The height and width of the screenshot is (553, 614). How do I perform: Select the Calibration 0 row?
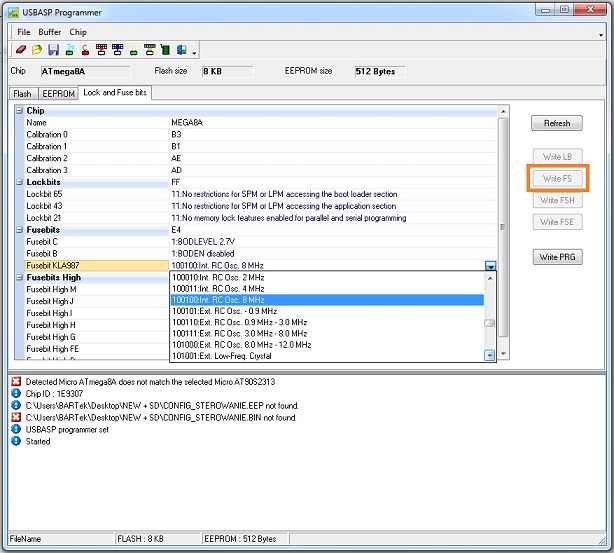[260, 135]
